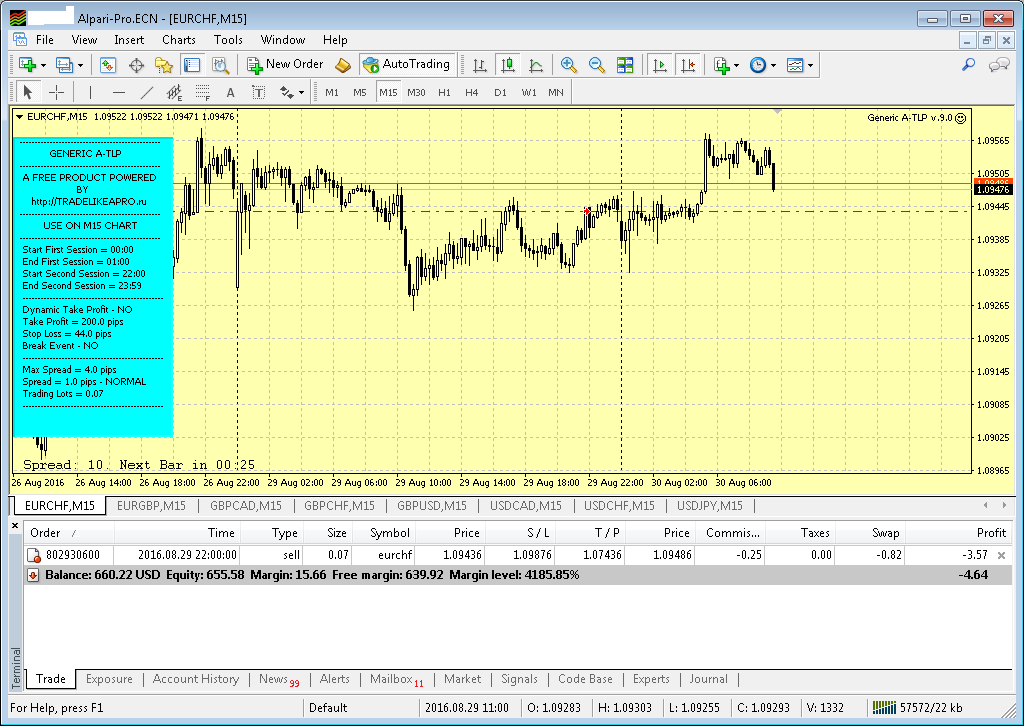Switch timeframe to H1

coord(444,93)
